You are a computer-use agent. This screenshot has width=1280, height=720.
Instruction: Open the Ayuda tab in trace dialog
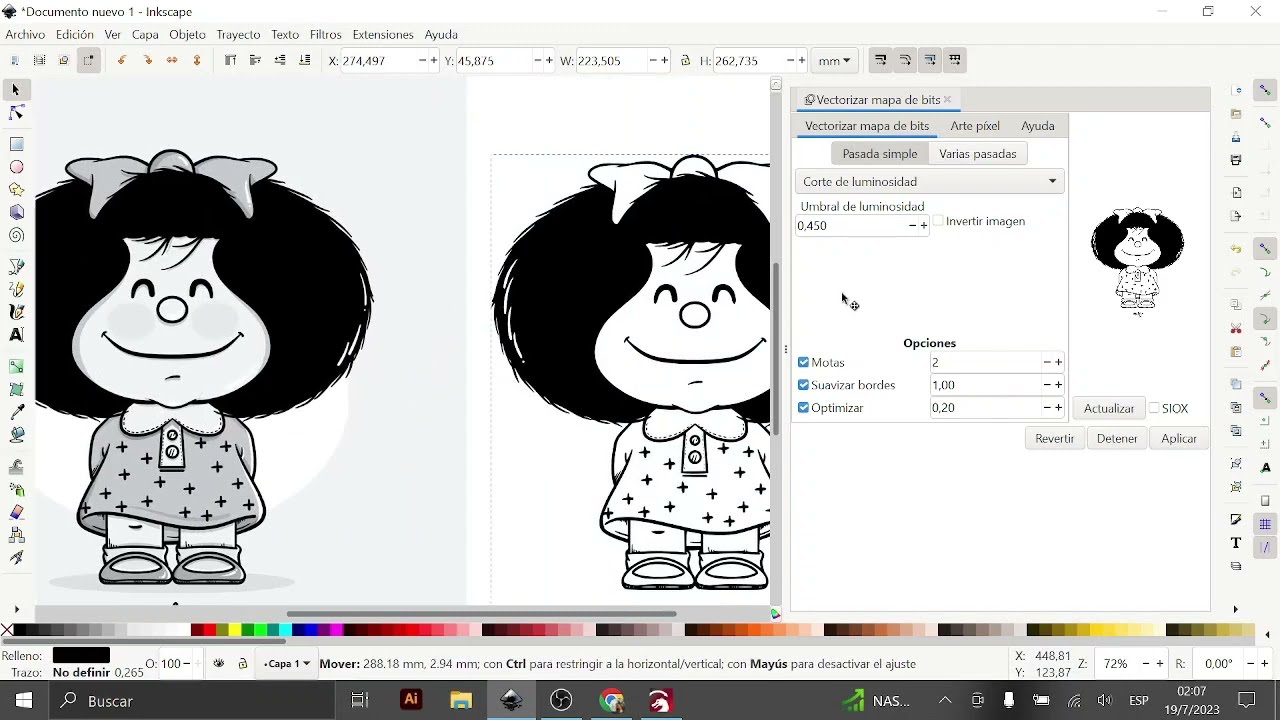click(1038, 126)
